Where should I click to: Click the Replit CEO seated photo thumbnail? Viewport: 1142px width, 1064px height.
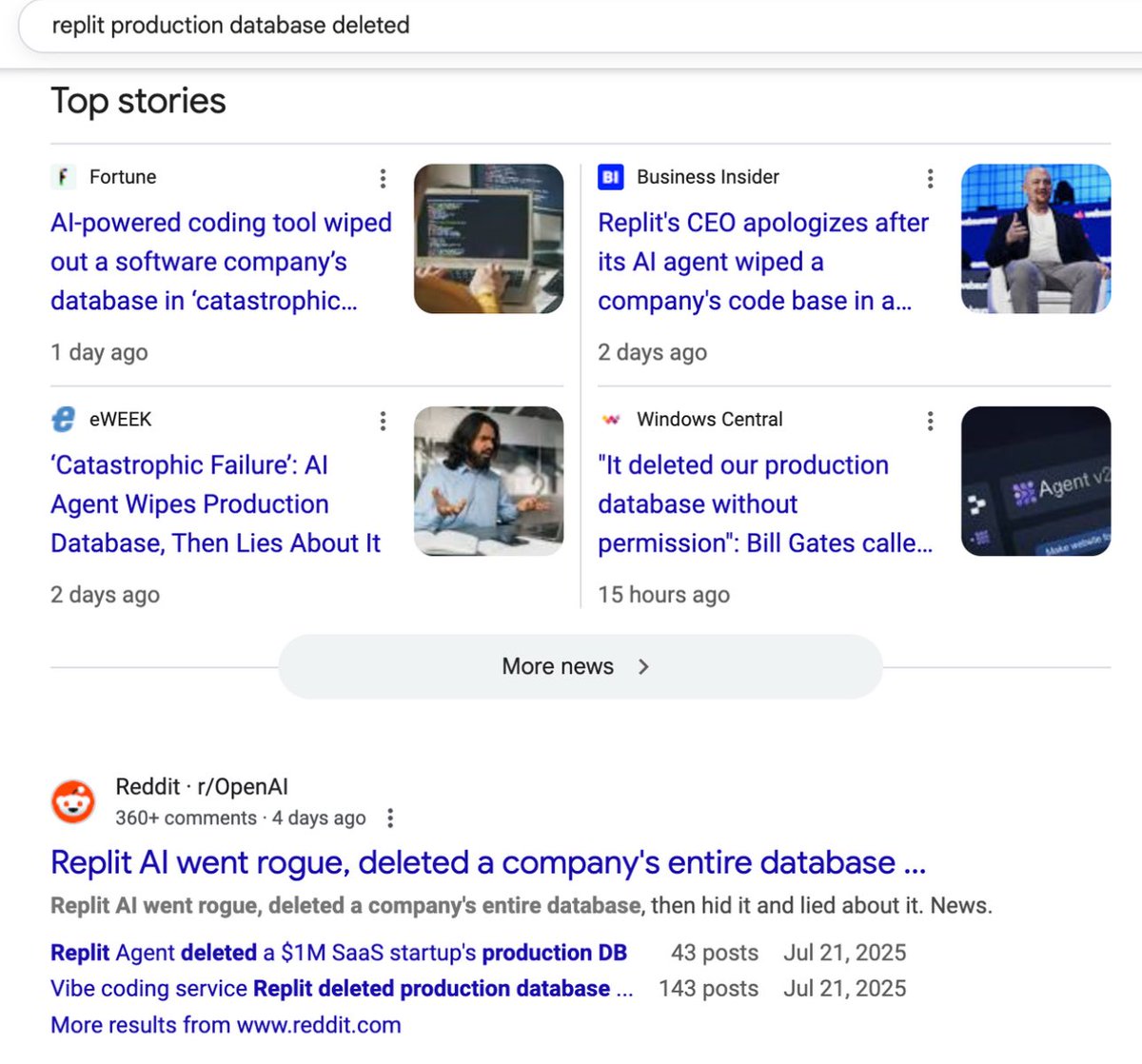[1035, 239]
